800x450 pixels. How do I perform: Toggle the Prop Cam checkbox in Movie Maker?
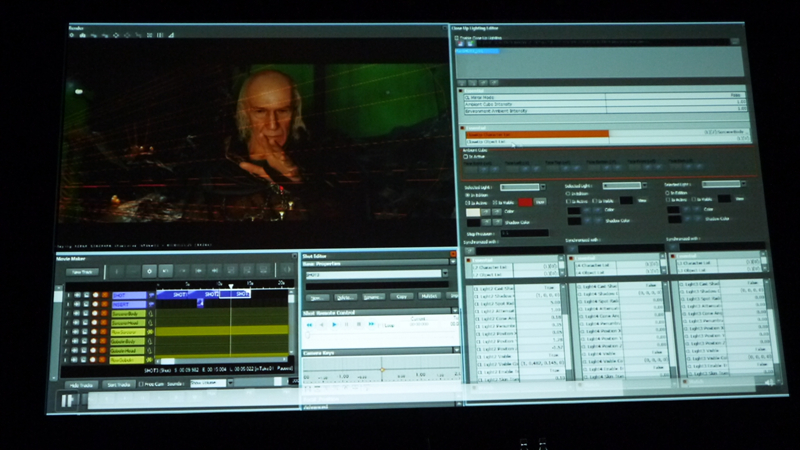(x=141, y=384)
